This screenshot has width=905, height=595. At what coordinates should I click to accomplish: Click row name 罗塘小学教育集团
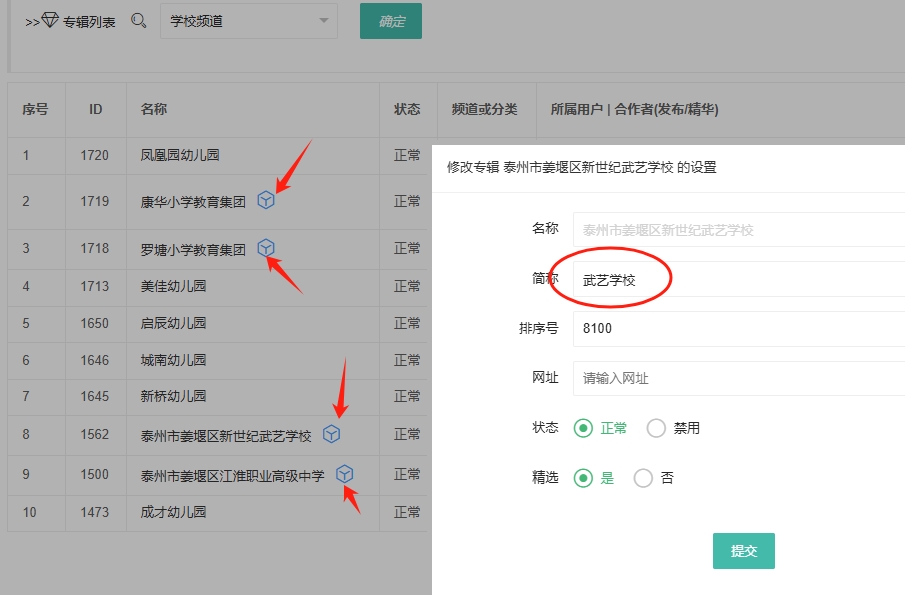[193, 249]
